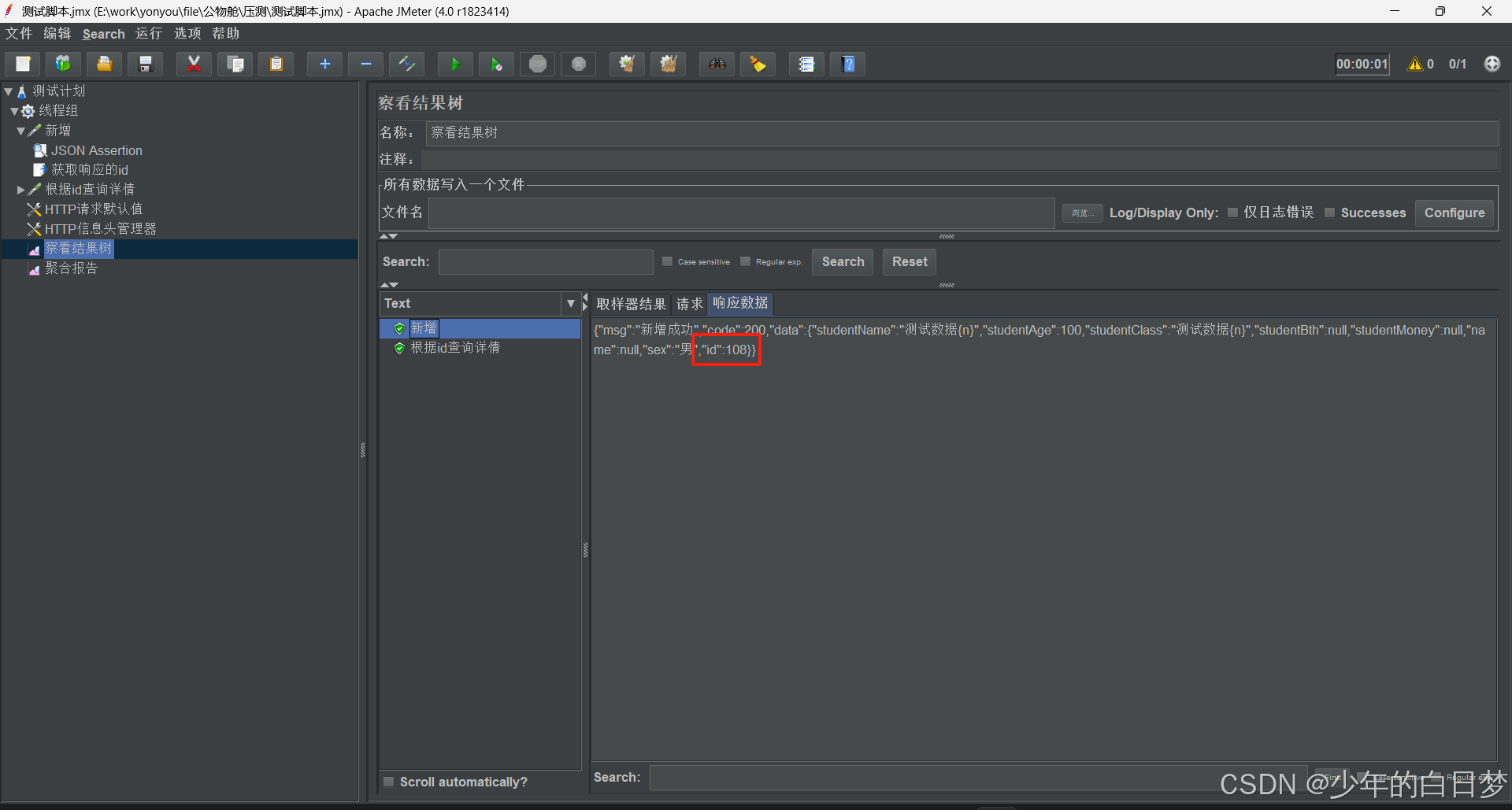Click the Configure button
The image size is (1512, 810).
coord(1455,213)
